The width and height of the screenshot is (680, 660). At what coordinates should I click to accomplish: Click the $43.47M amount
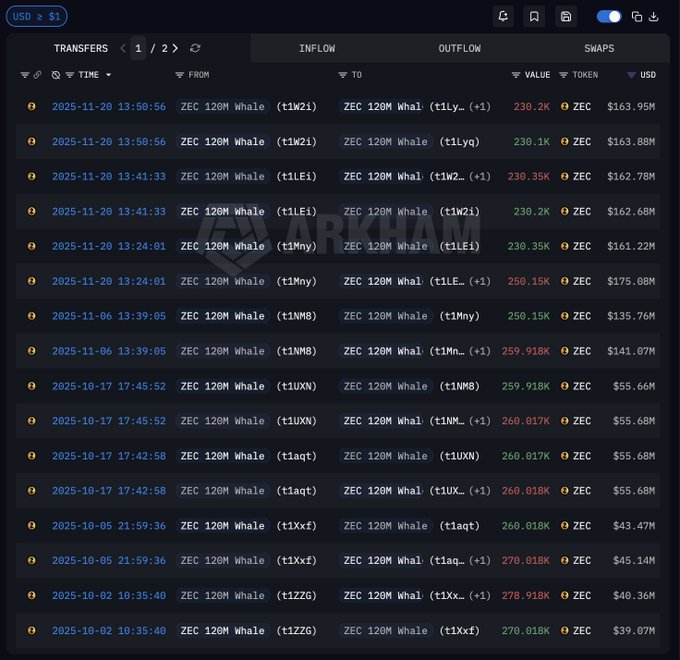point(634,526)
